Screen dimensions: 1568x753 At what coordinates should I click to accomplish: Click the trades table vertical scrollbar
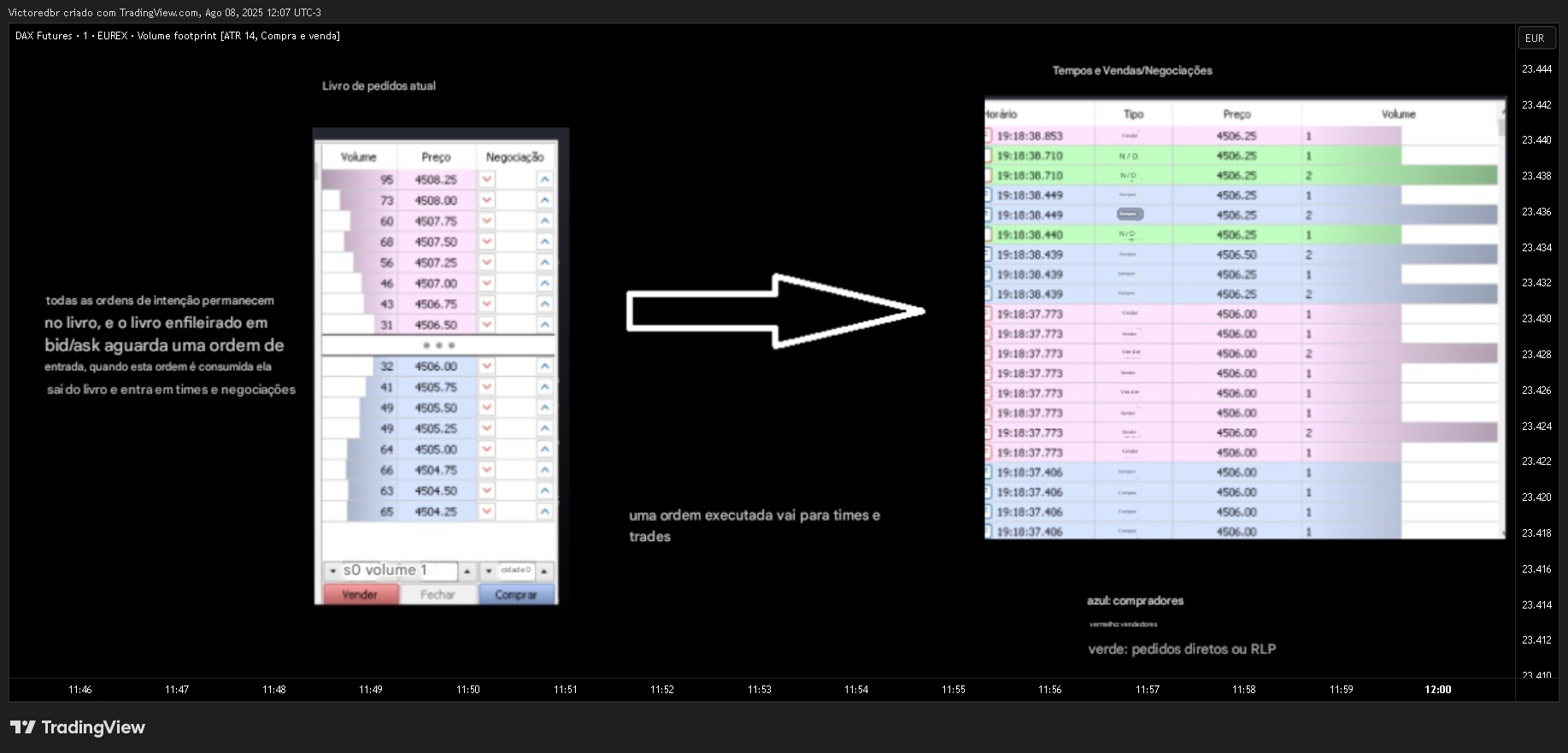click(x=1502, y=321)
